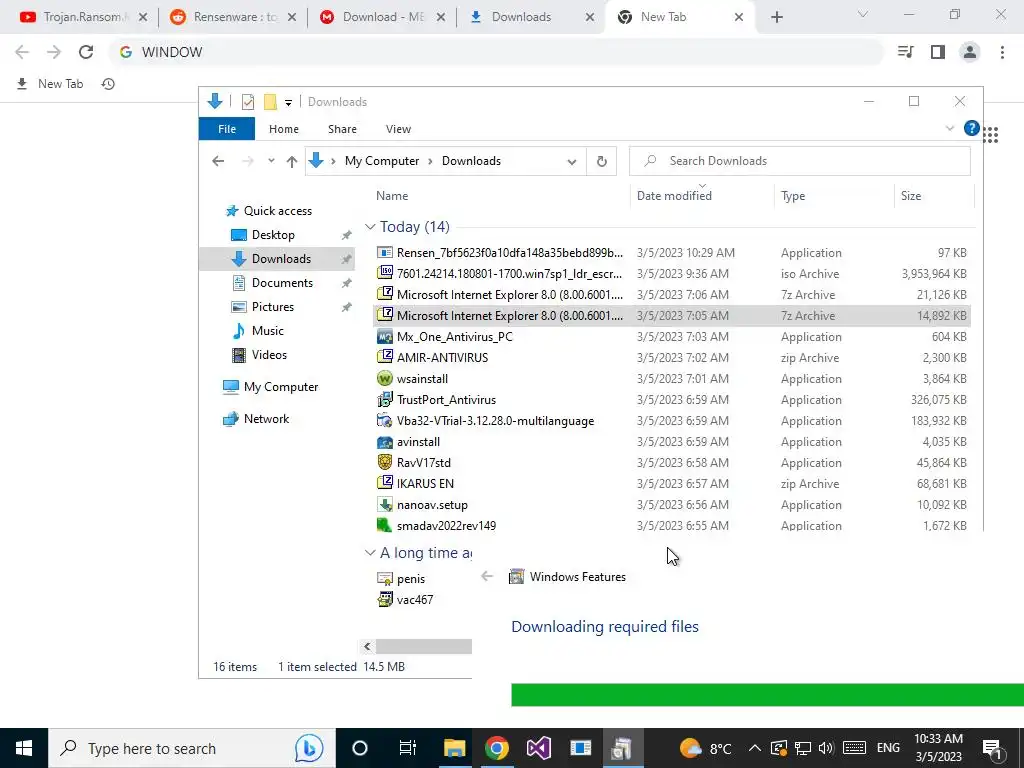Open Explorer Help question-mark icon
Viewport: 1024px width, 768px height.
point(971,129)
